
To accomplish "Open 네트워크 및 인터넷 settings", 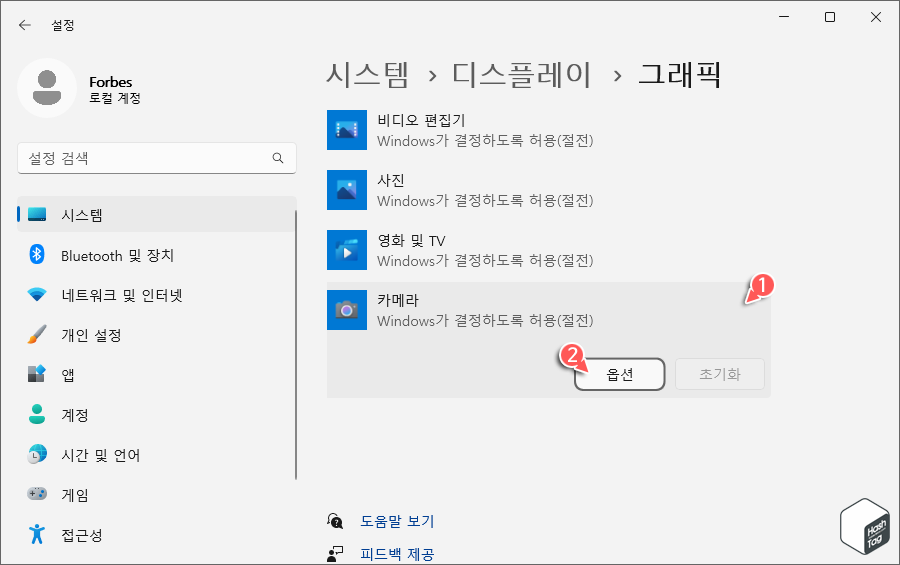I will click(157, 295).
